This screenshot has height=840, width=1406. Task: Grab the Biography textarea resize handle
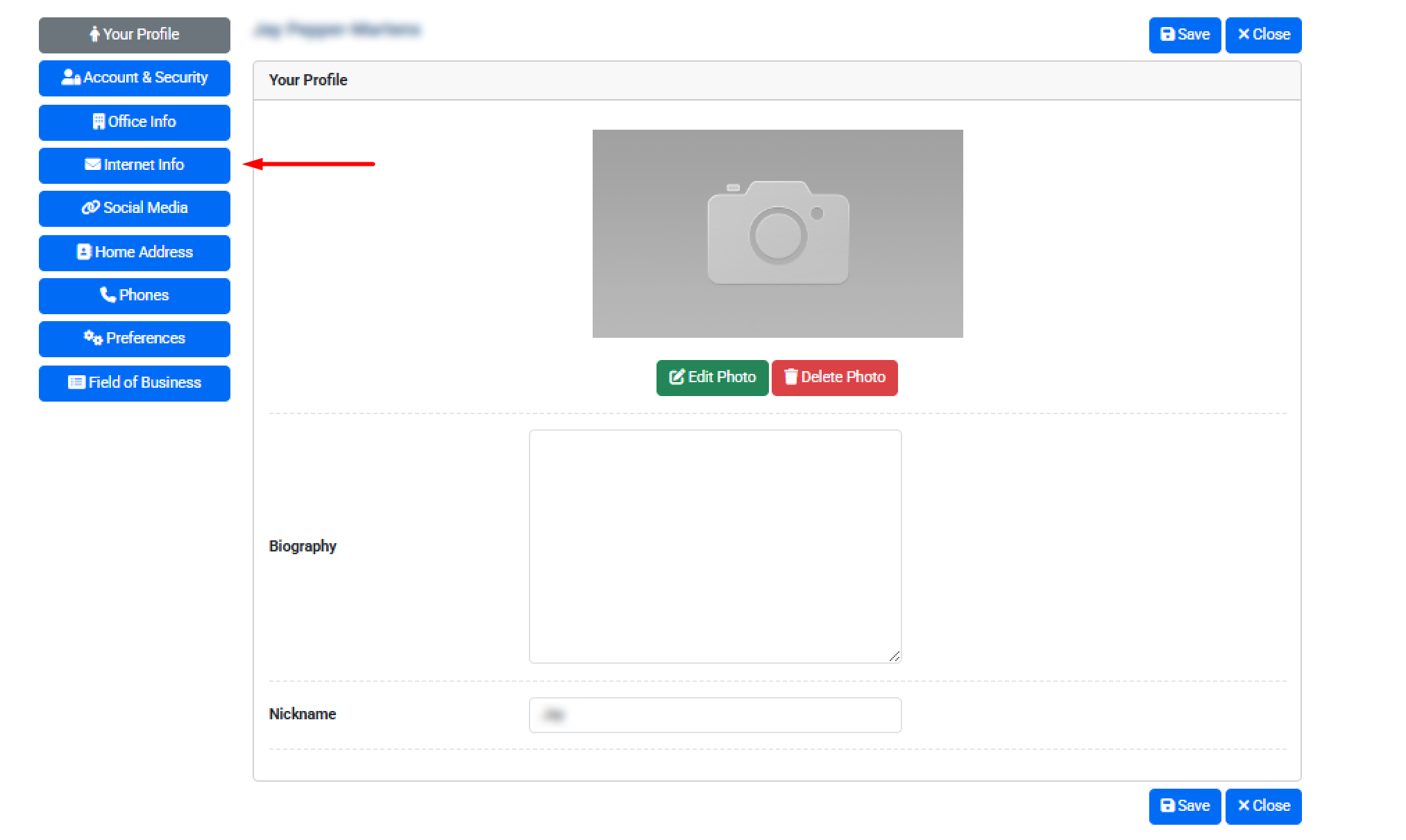pos(895,656)
